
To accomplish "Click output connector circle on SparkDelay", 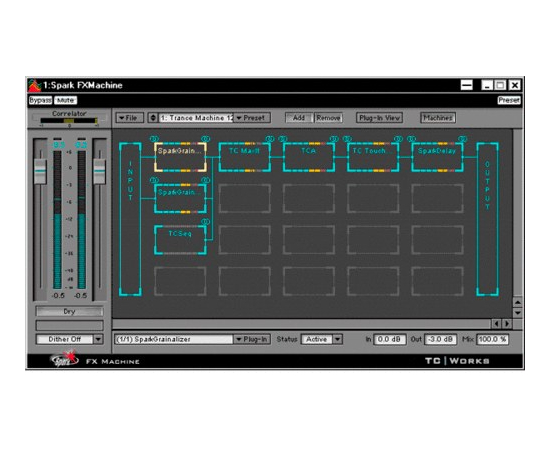I will click(x=463, y=139).
